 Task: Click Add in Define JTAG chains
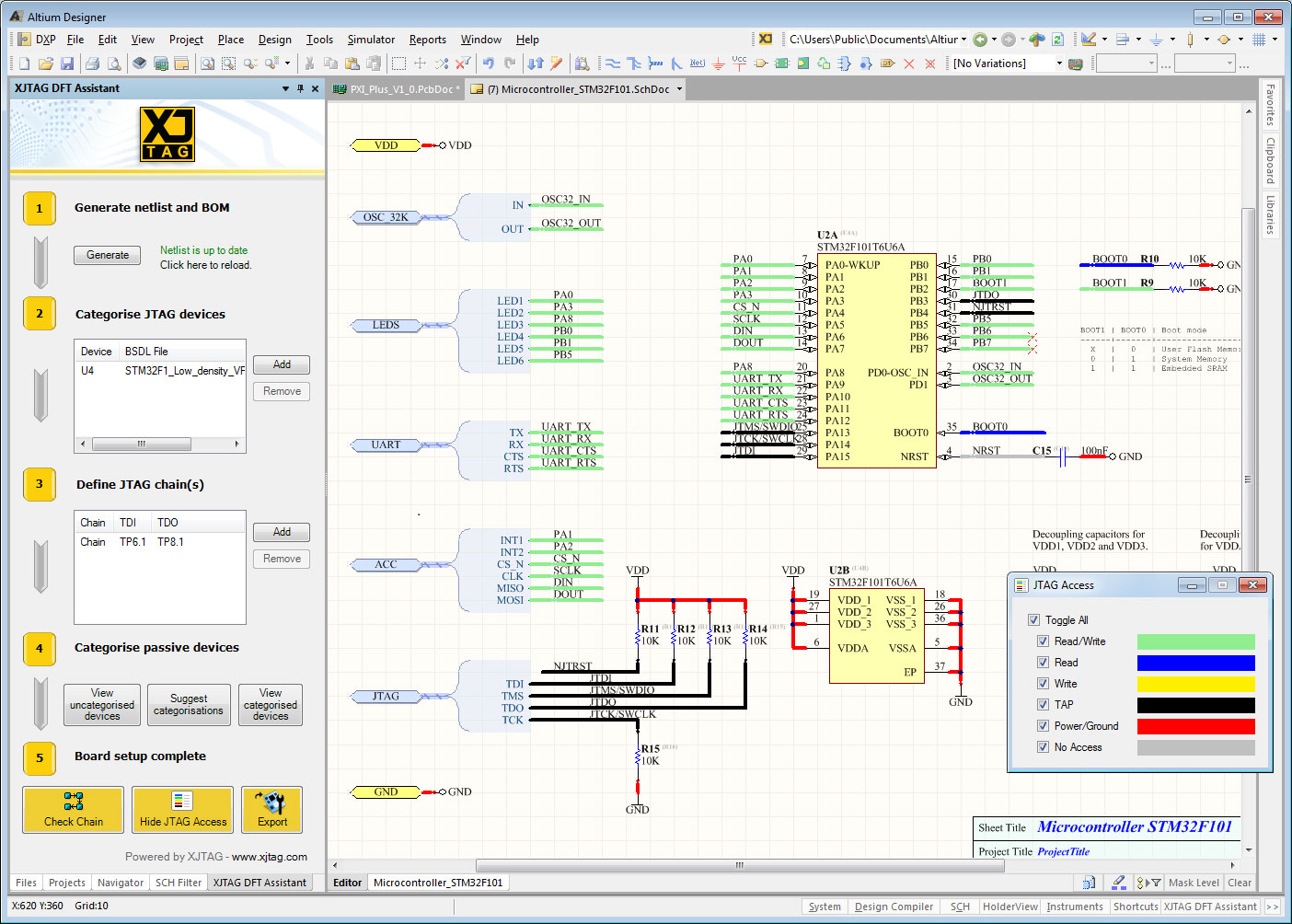(x=282, y=532)
